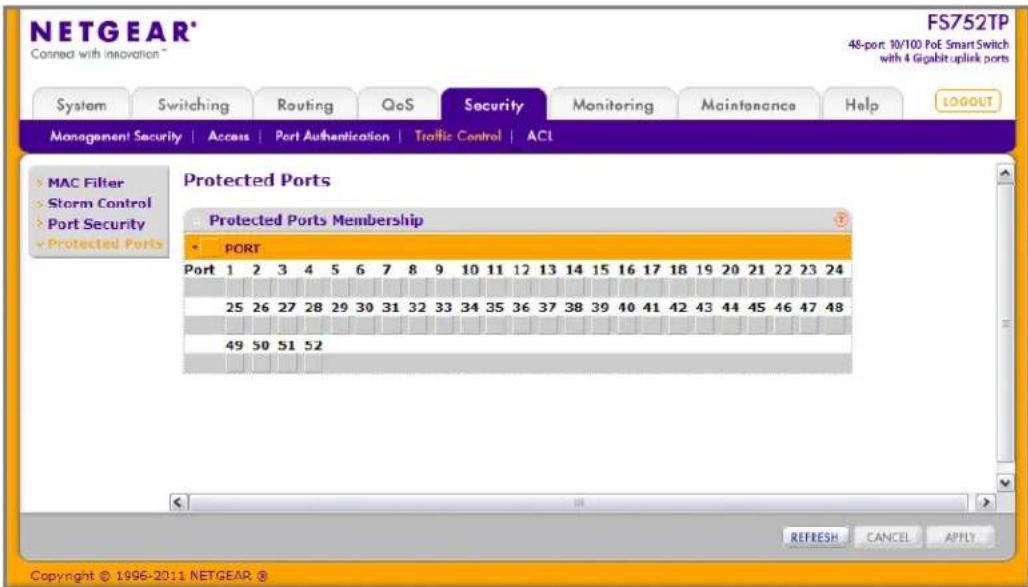Click the help icon in Protected Ports Membership header
1028x587 pixels.
click(x=841, y=220)
